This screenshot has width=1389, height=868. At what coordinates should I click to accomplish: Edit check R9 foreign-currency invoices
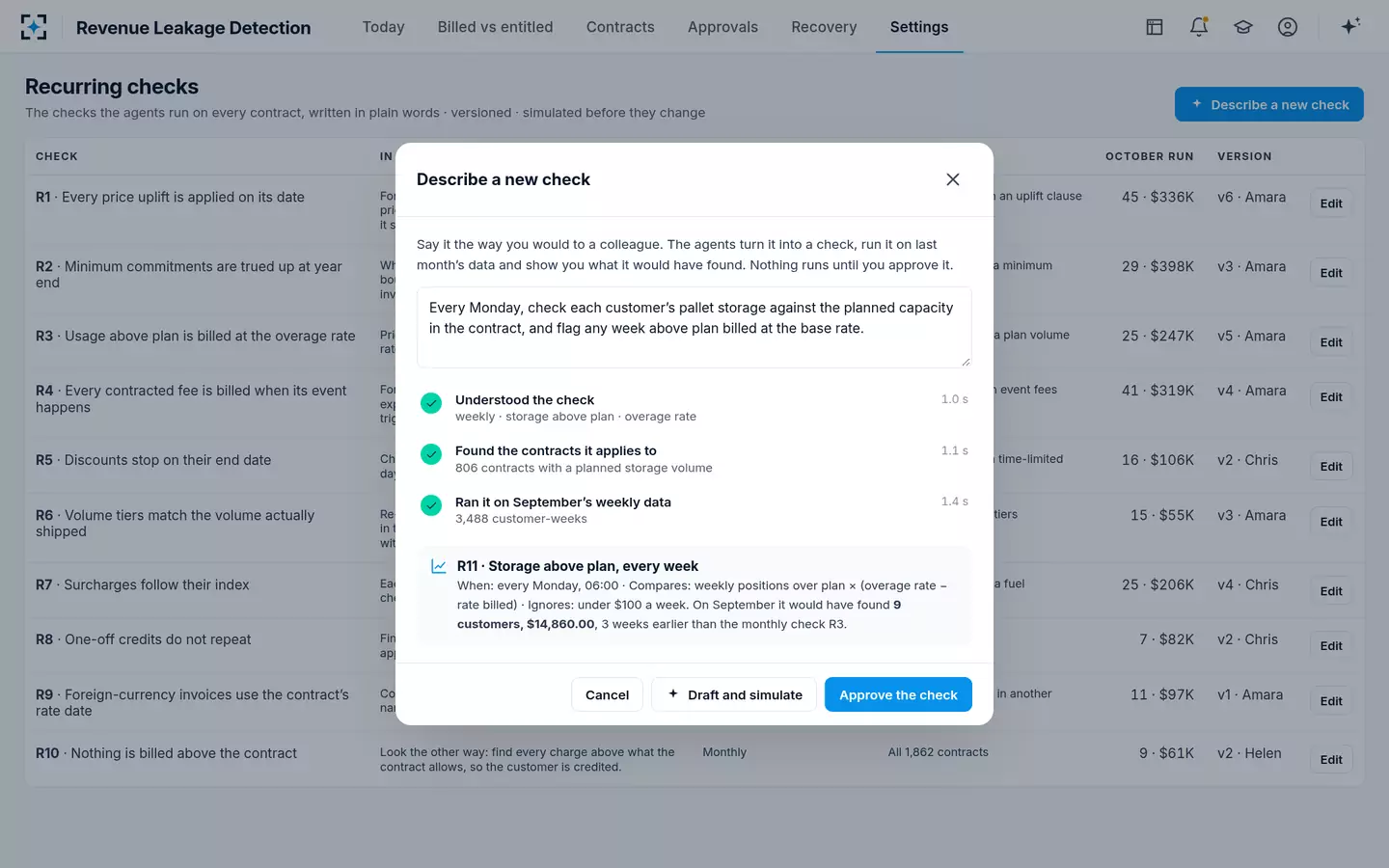1331,701
